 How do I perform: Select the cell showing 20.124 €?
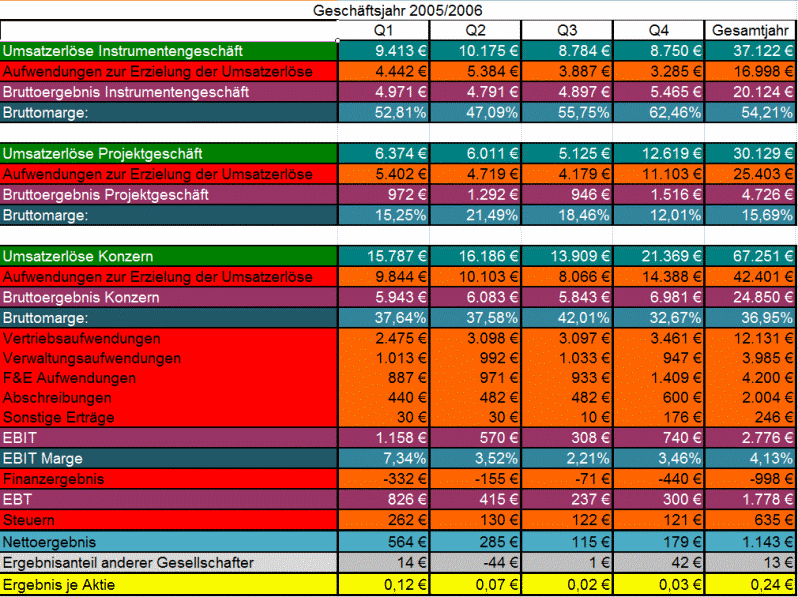[x=751, y=92]
